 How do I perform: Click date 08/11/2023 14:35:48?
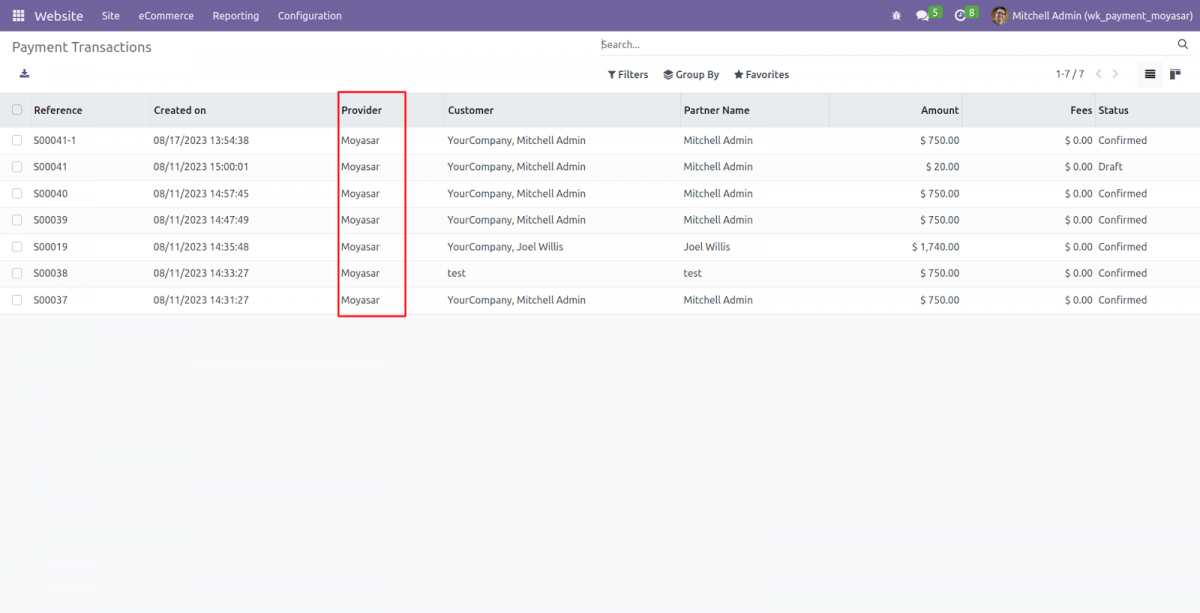201,246
